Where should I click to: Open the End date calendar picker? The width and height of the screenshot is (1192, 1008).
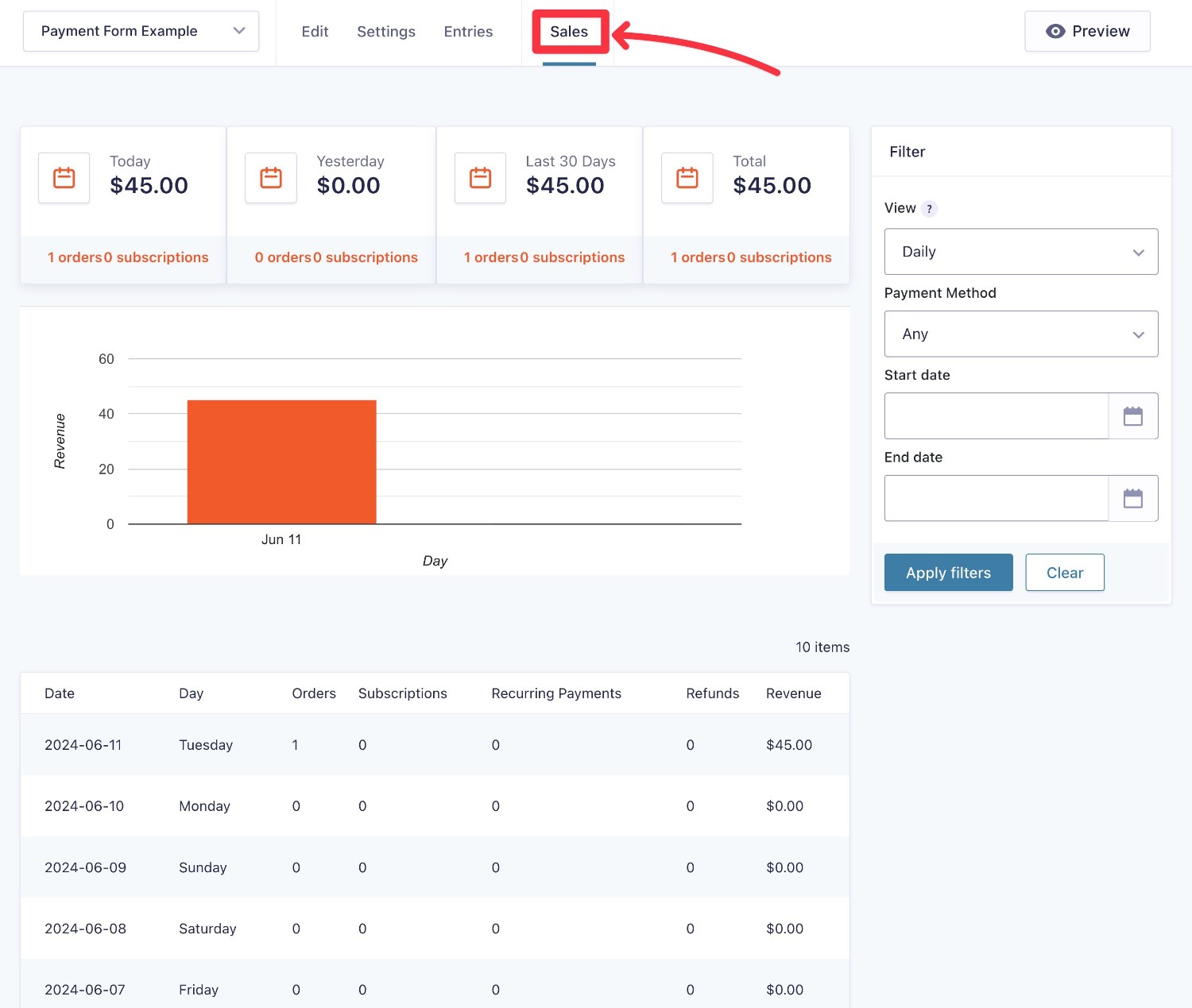coord(1134,498)
